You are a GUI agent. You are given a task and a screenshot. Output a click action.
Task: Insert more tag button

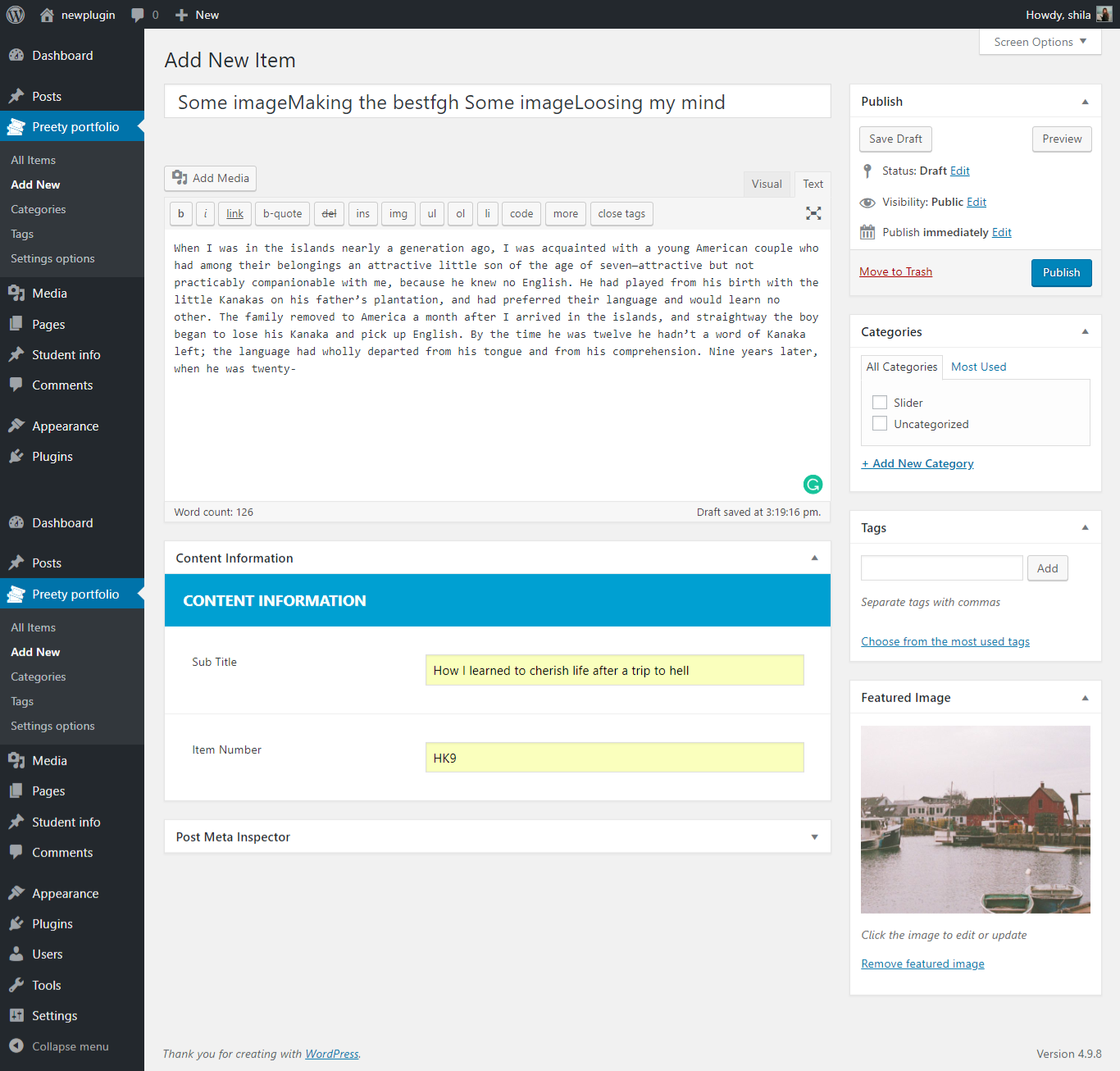point(566,214)
